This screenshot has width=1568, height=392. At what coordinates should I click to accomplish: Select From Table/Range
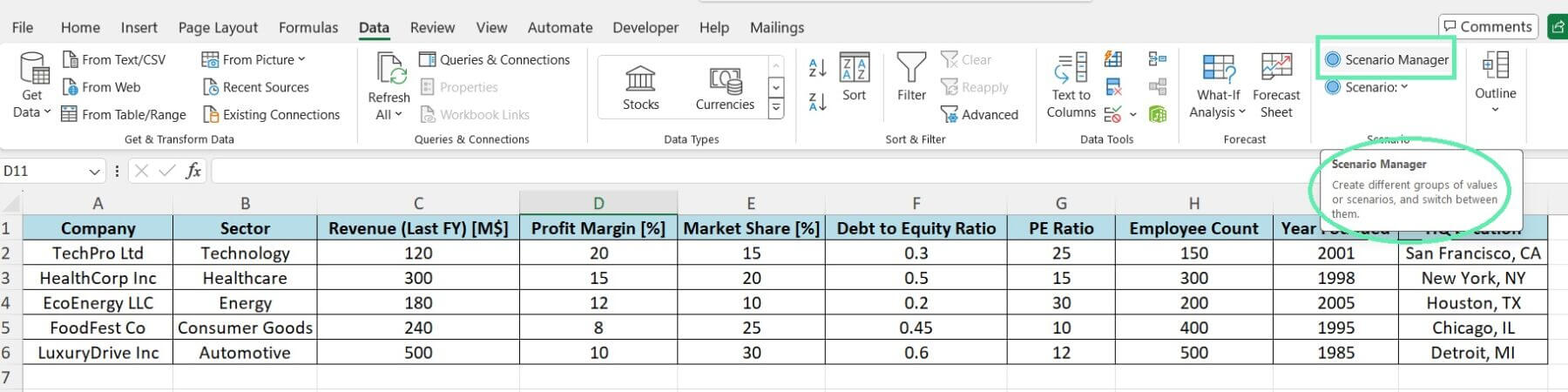pyautogui.click(x=124, y=114)
